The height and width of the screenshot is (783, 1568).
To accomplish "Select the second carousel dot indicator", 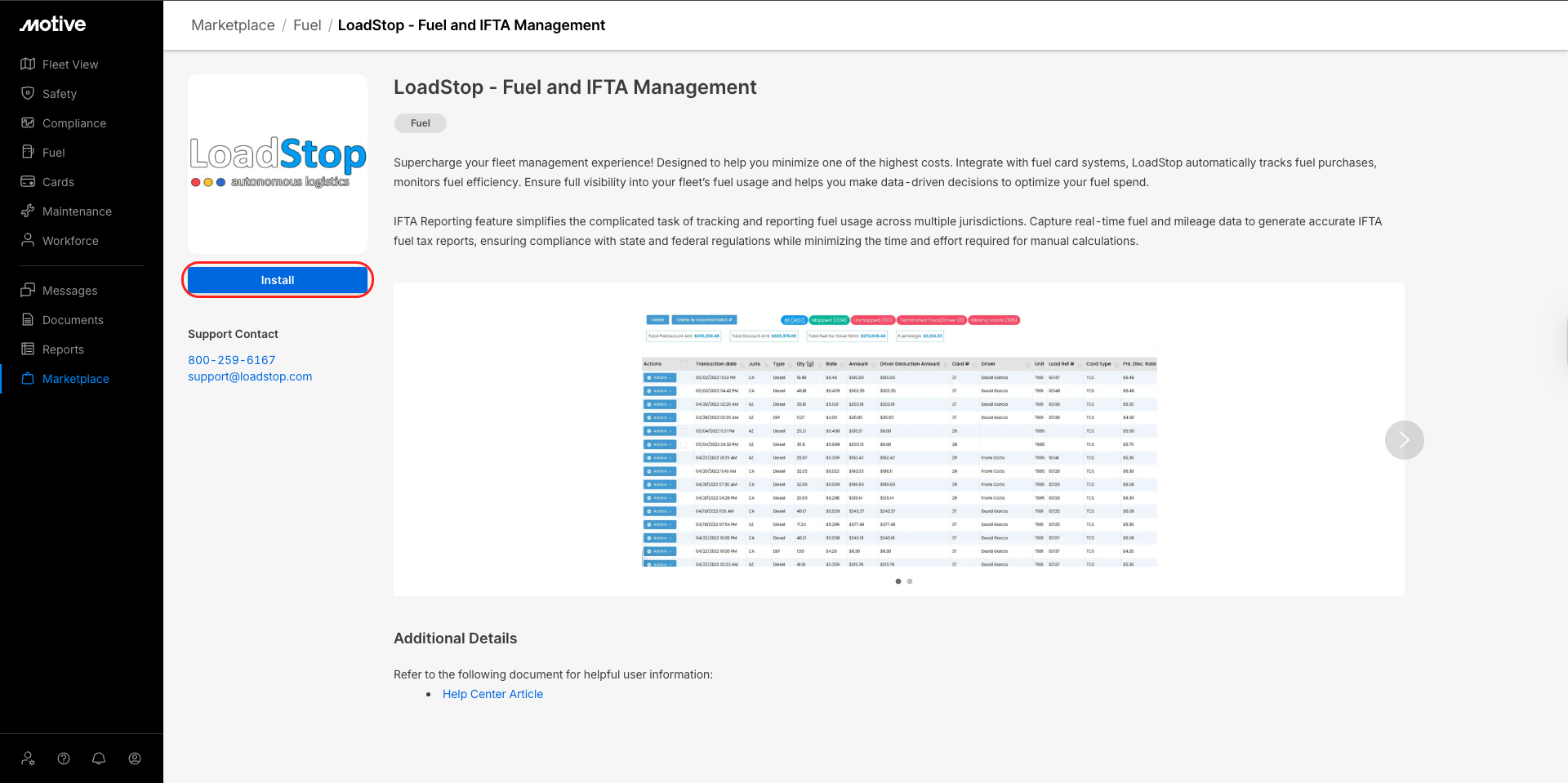I will [910, 581].
